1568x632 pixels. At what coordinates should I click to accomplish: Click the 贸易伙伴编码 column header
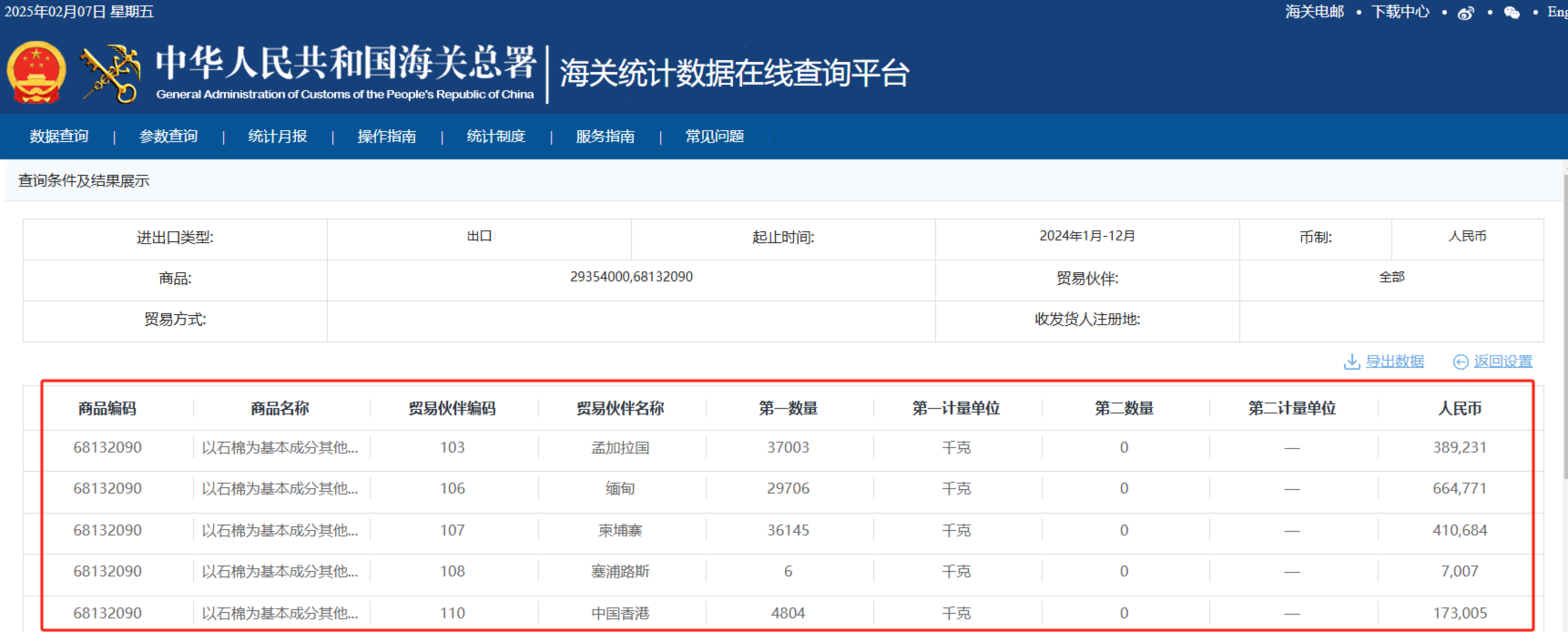pyautogui.click(x=453, y=409)
